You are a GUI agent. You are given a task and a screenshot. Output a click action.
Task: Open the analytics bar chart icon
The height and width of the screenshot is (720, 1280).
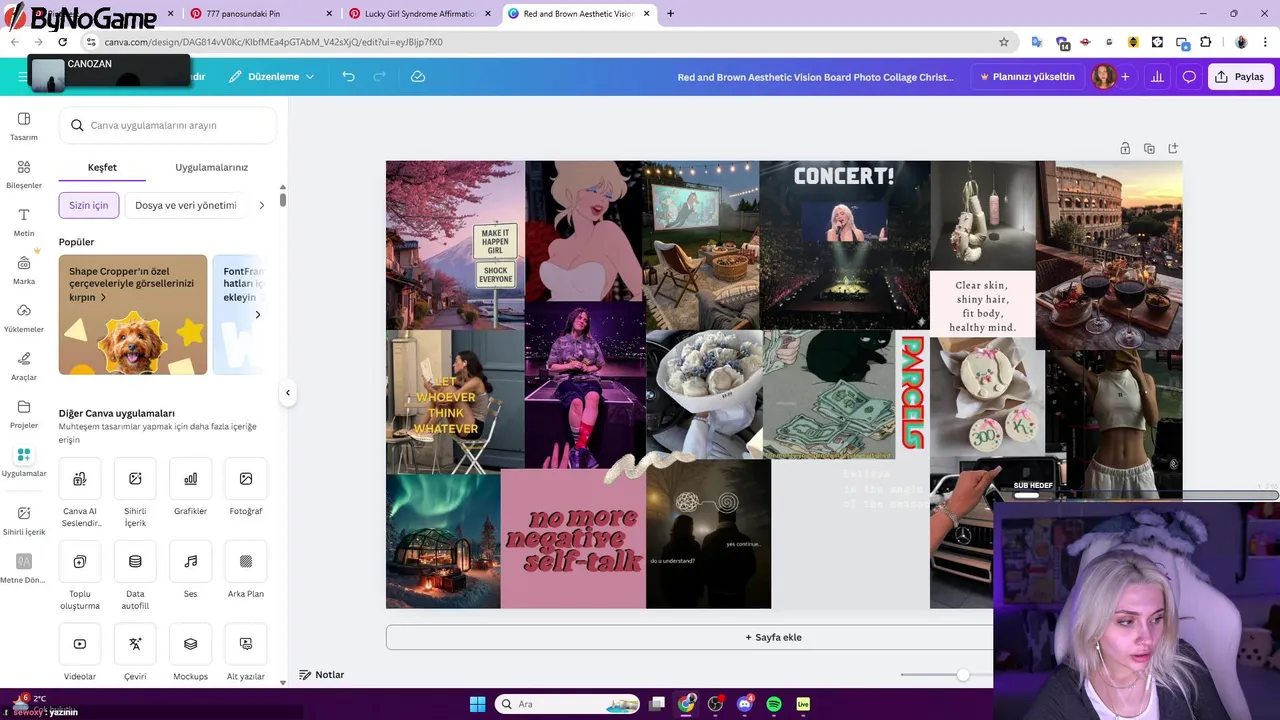pos(1157,77)
